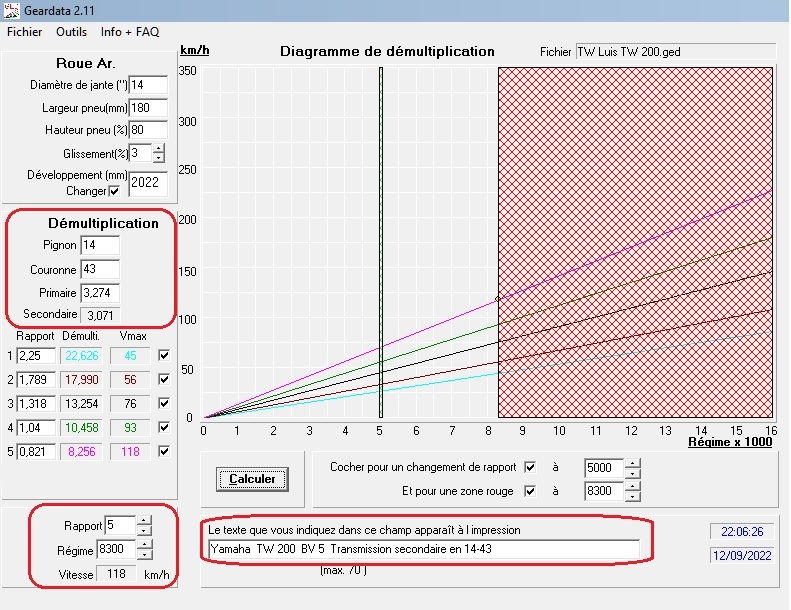
Task: Click the Geardata application icon in title bar
Action: click(x=11, y=10)
